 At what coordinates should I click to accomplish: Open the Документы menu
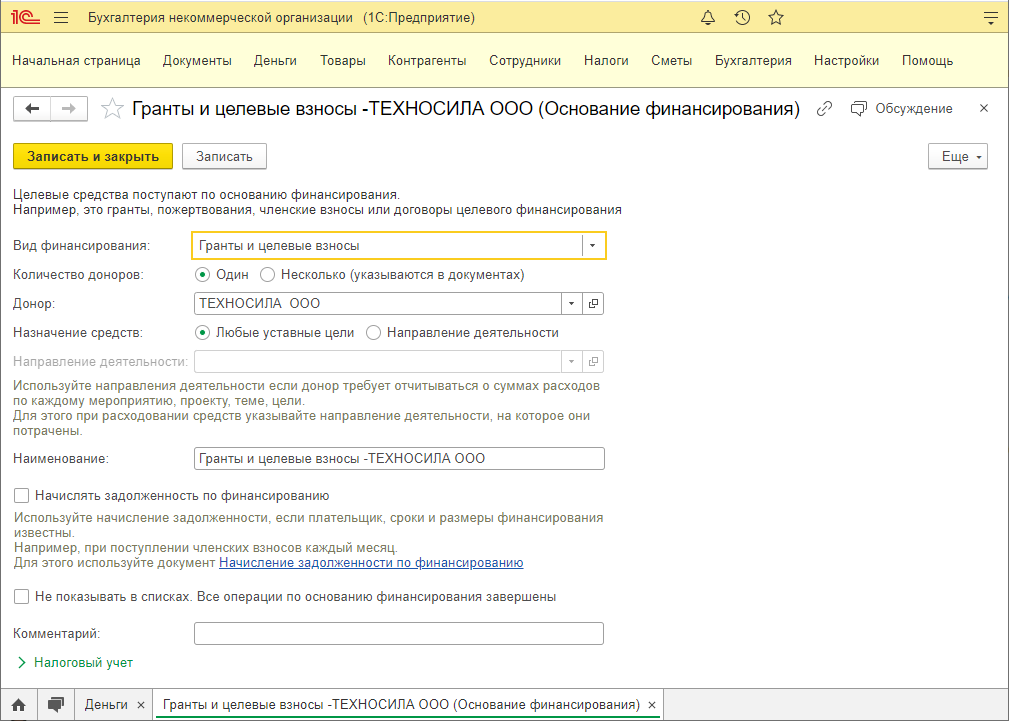pyautogui.click(x=197, y=61)
